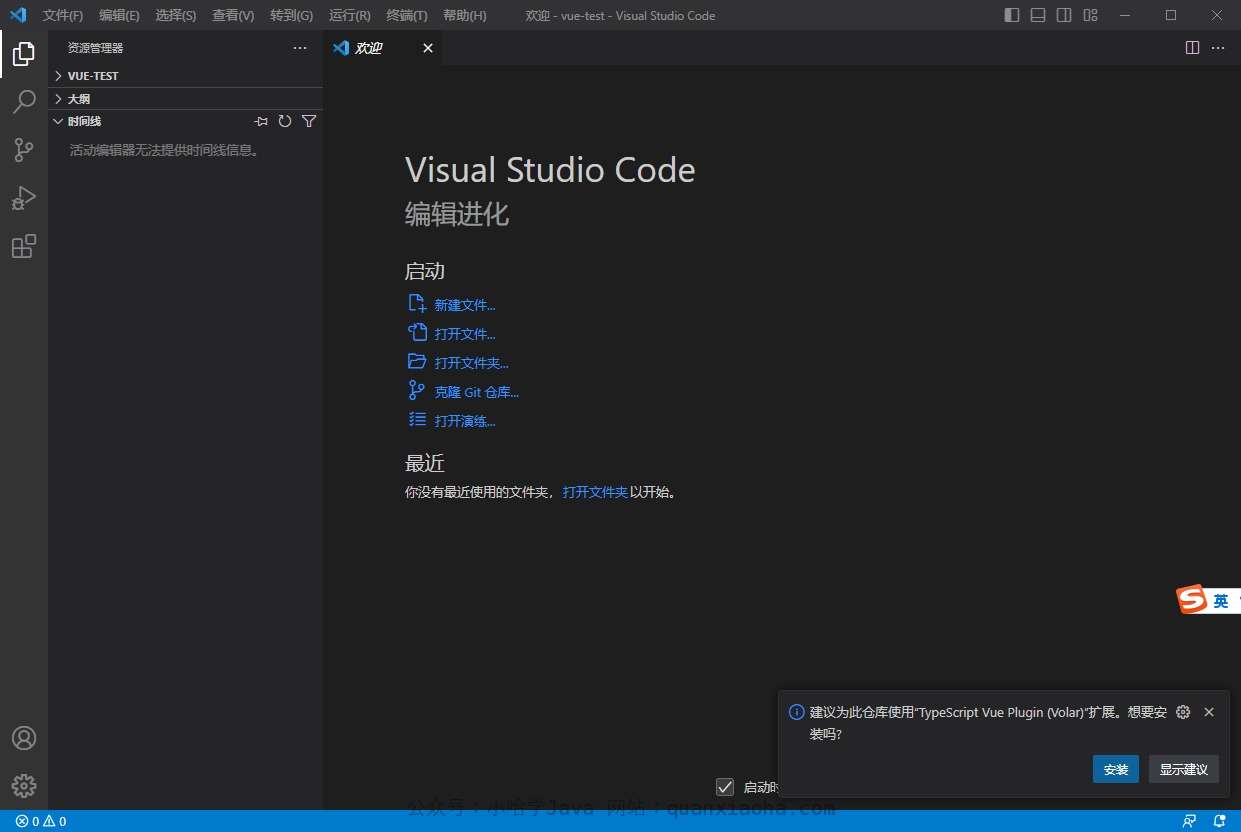Open the 转到(G) menu
Image resolution: width=1241 pixels, height=832 pixels.
tap(291, 16)
